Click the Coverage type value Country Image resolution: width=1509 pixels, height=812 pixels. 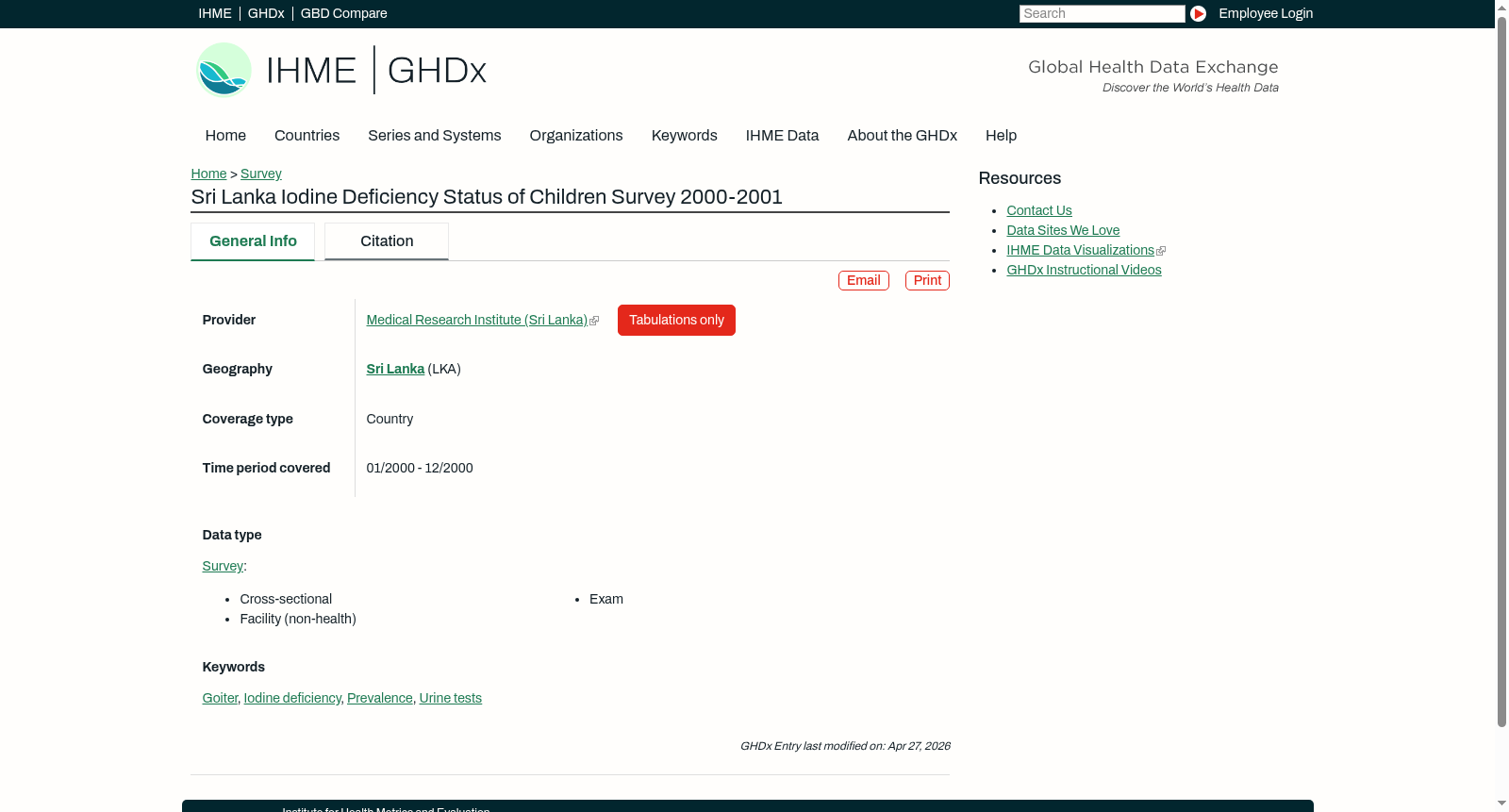(x=390, y=419)
